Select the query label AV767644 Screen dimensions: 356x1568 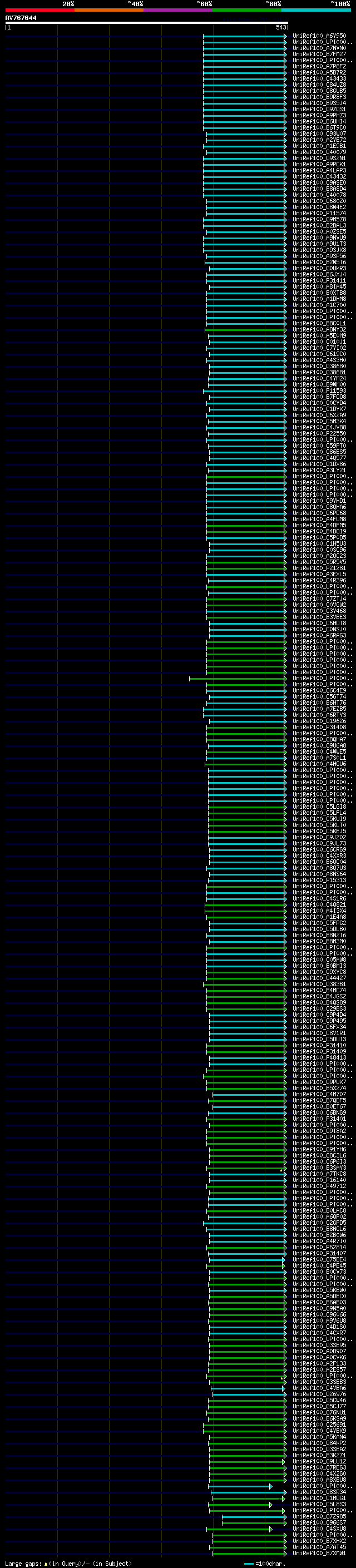(21, 18)
